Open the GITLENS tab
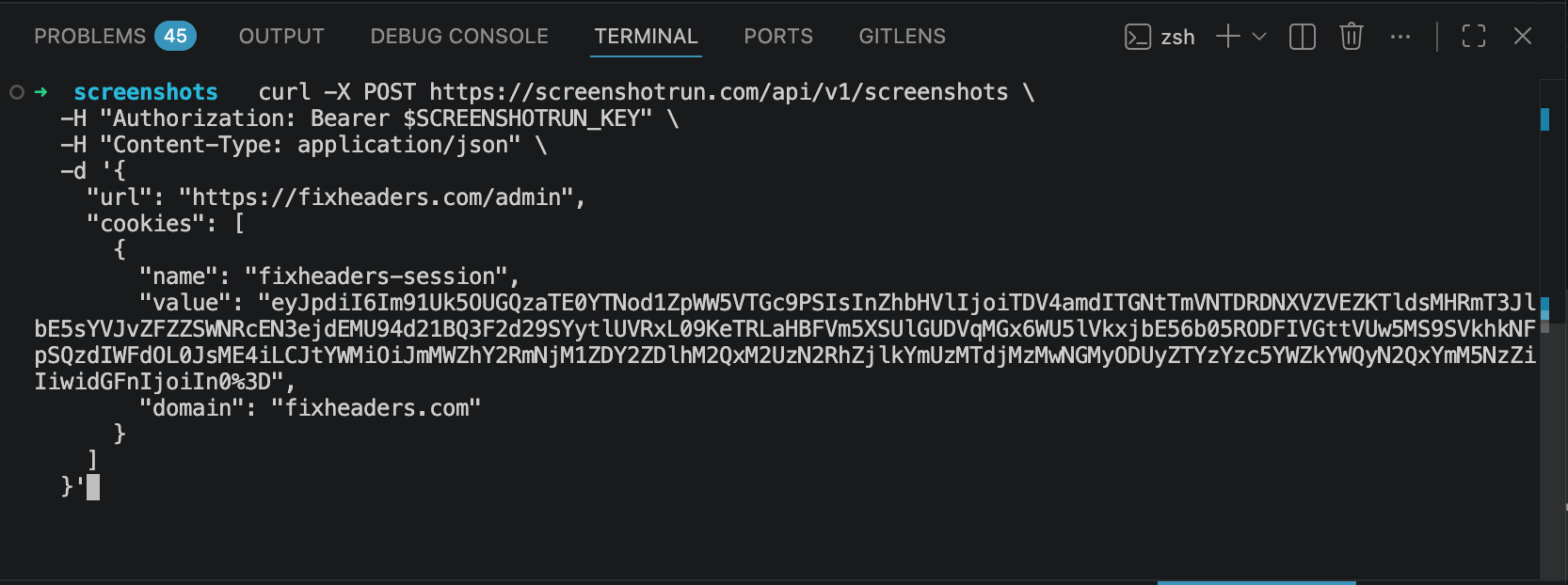 (x=901, y=36)
